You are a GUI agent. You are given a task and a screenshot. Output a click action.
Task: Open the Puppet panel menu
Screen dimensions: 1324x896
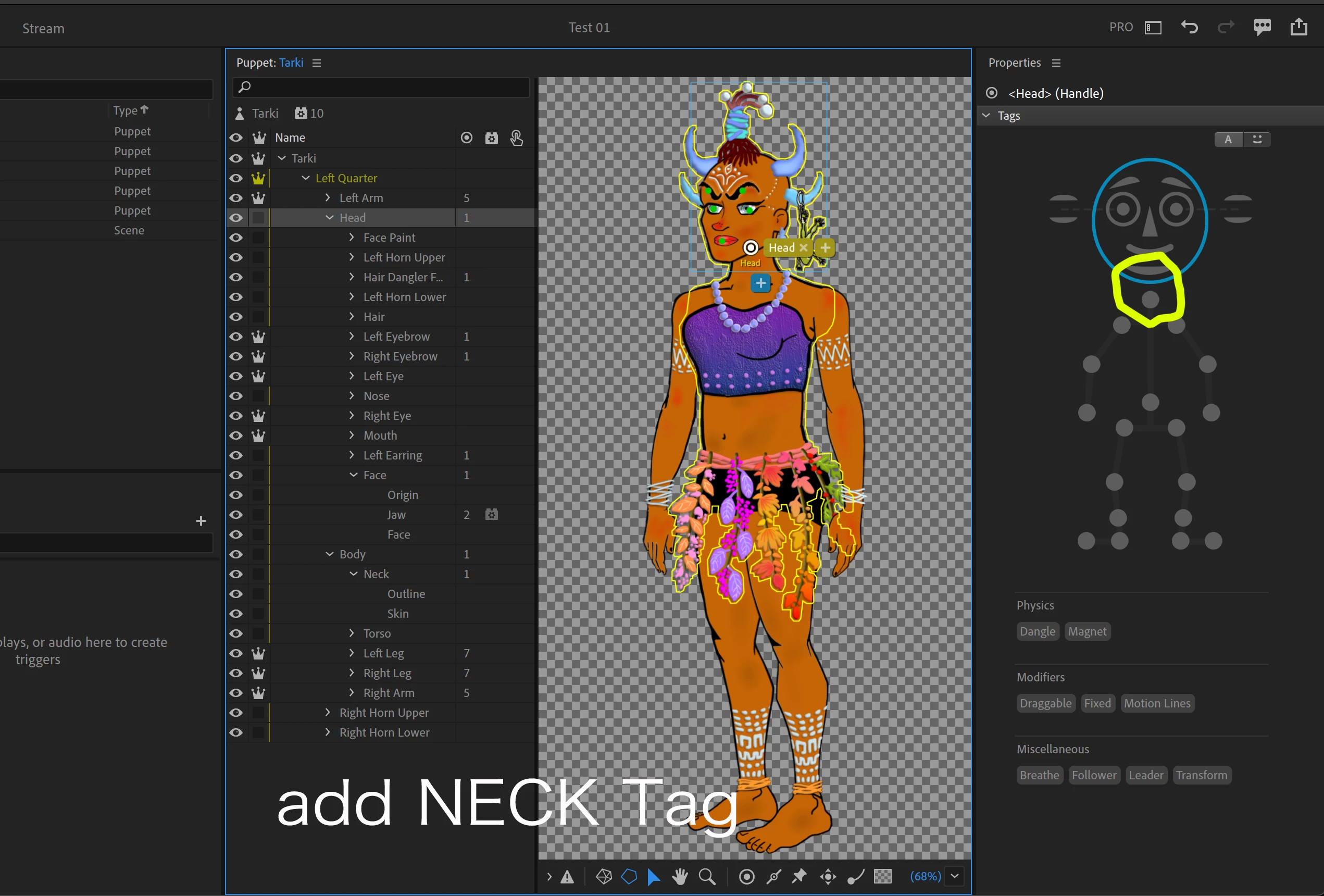click(317, 63)
